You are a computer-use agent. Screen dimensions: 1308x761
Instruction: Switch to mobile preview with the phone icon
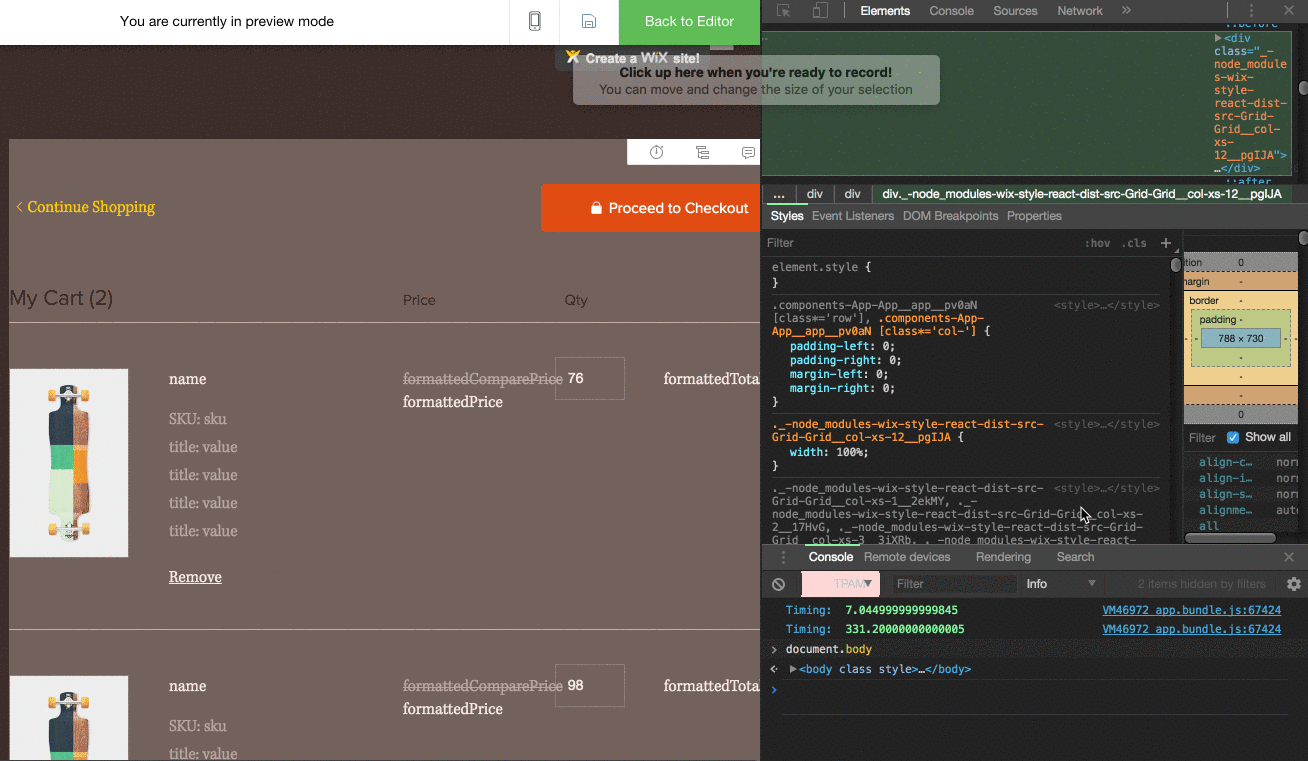(x=535, y=21)
